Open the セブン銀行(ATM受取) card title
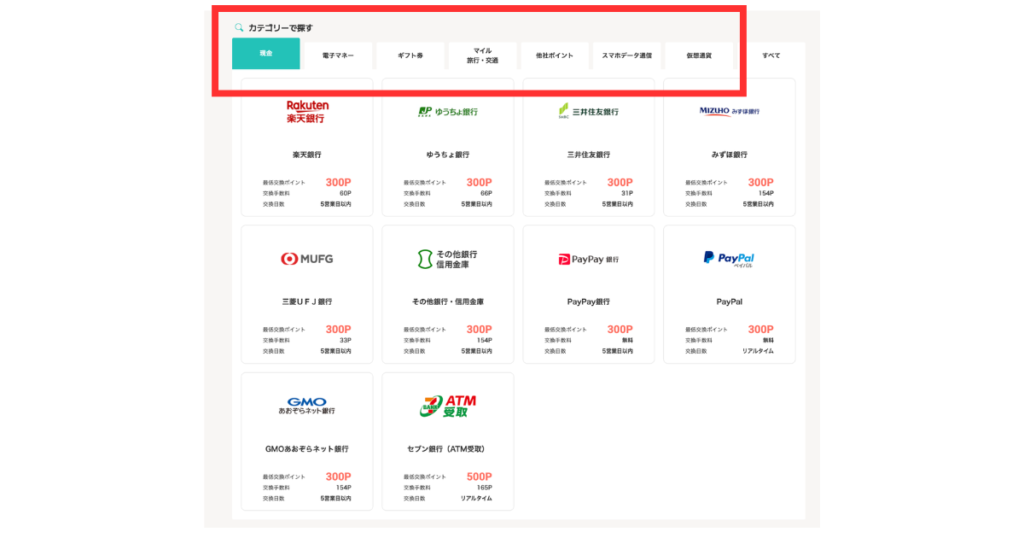The height and width of the screenshot is (538, 1024). pos(447,449)
